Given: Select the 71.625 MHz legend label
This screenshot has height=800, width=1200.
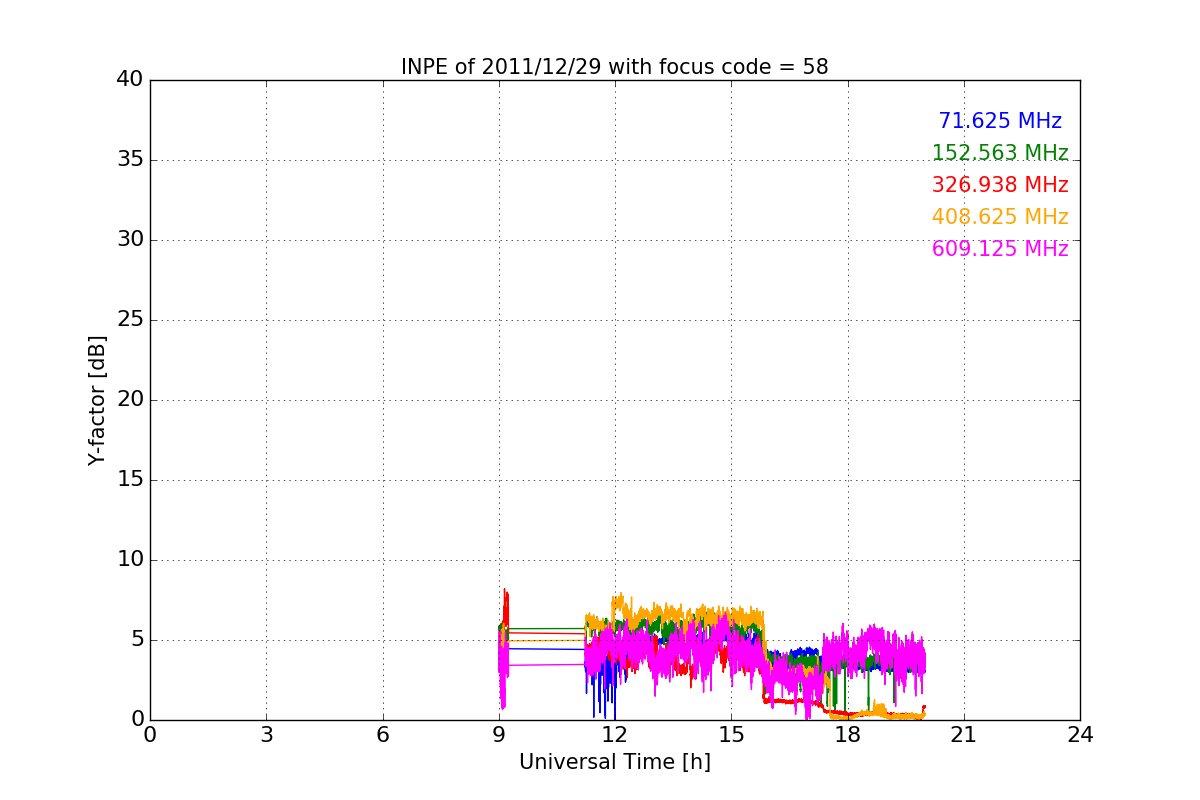Looking at the screenshot, I should (1000, 121).
